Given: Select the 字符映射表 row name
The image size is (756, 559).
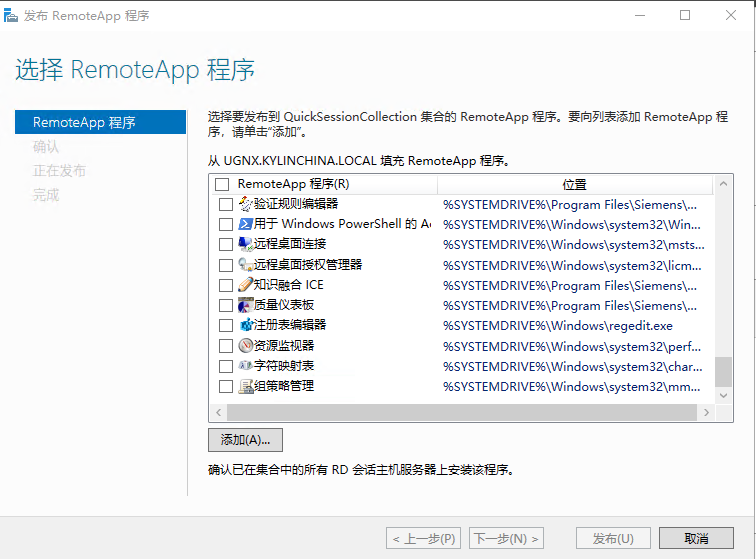Looking at the screenshot, I should click(x=284, y=366).
